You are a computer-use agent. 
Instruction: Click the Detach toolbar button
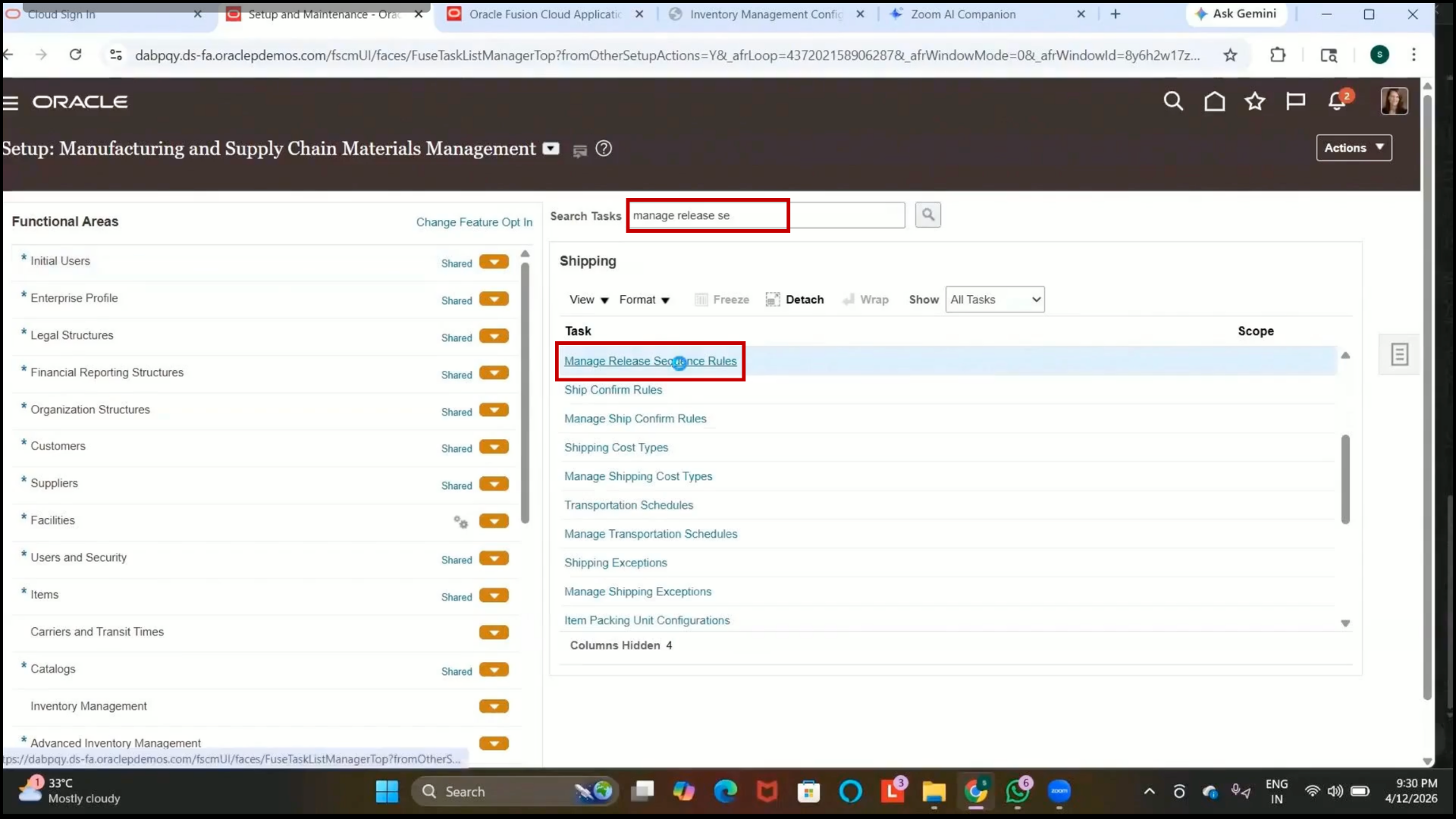coord(795,300)
